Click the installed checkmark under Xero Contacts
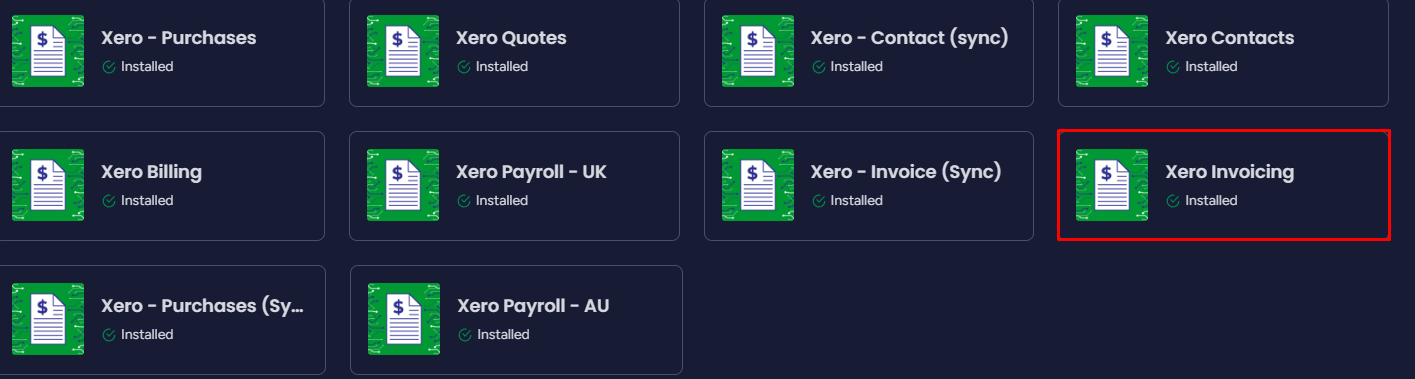The height and width of the screenshot is (379, 1415). pyautogui.click(x=1173, y=67)
